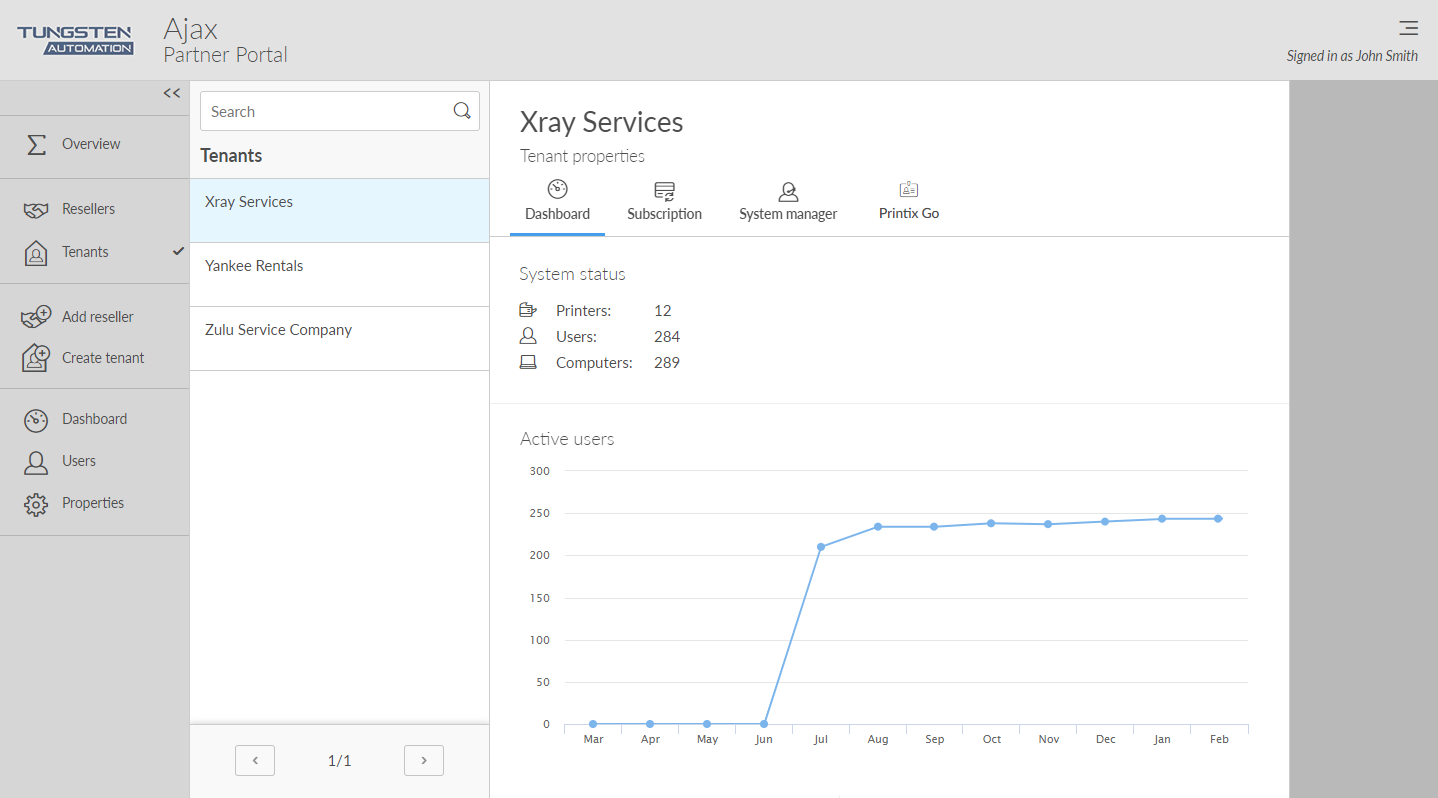Switch to the Printix Go tab

pyautogui.click(x=908, y=201)
